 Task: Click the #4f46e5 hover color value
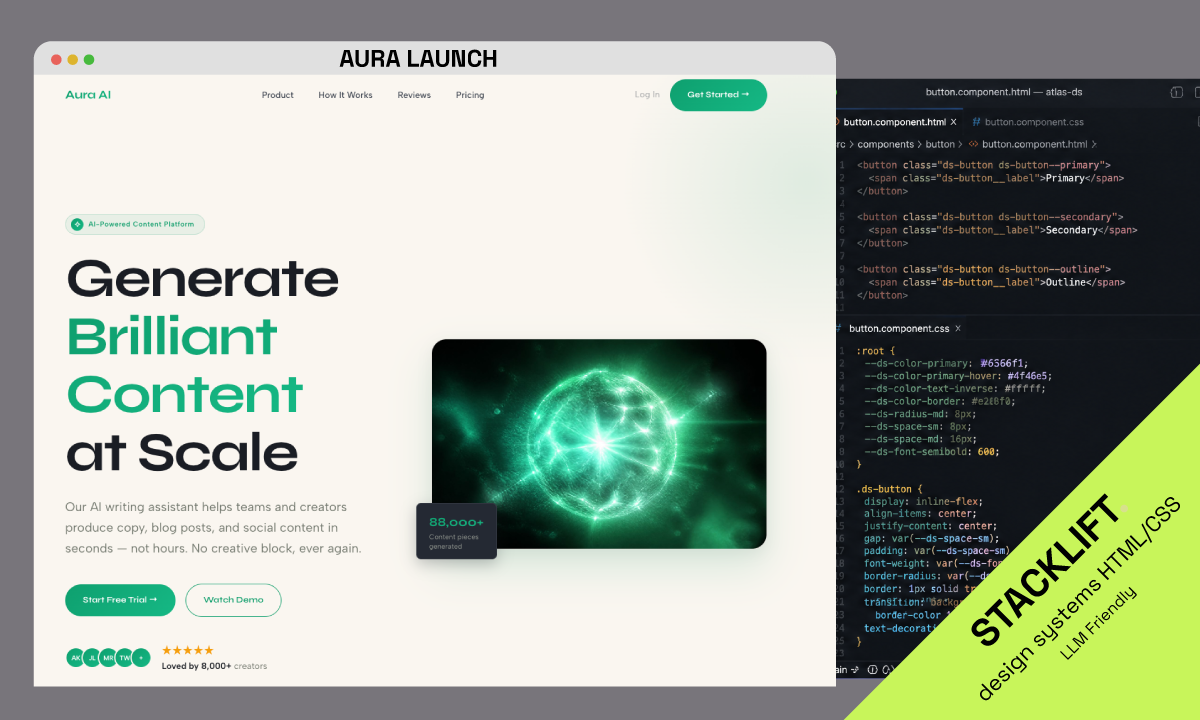[x=1029, y=376]
